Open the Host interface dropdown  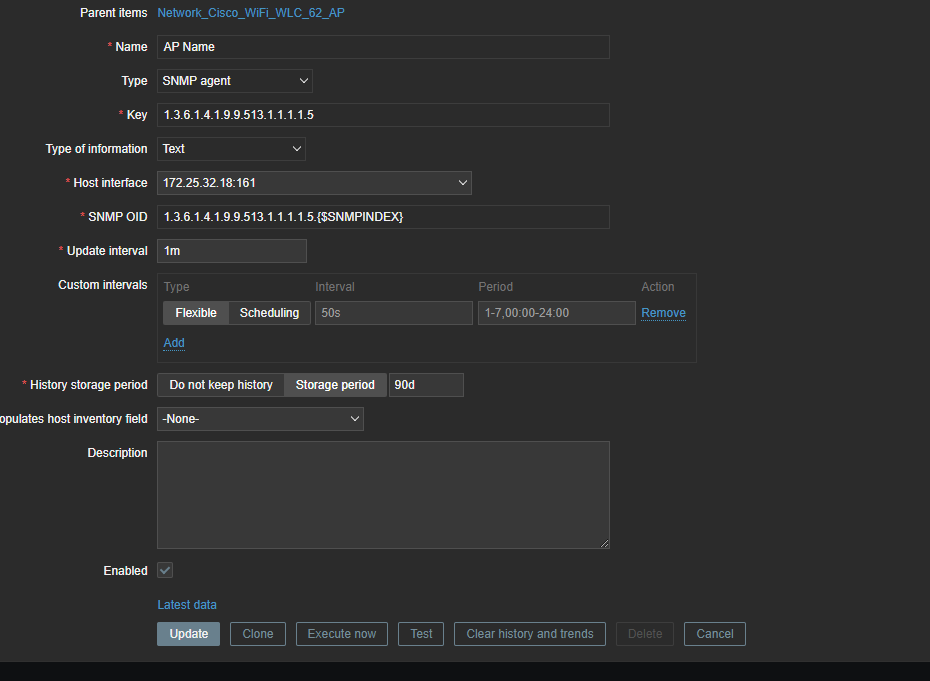[314, 183]
